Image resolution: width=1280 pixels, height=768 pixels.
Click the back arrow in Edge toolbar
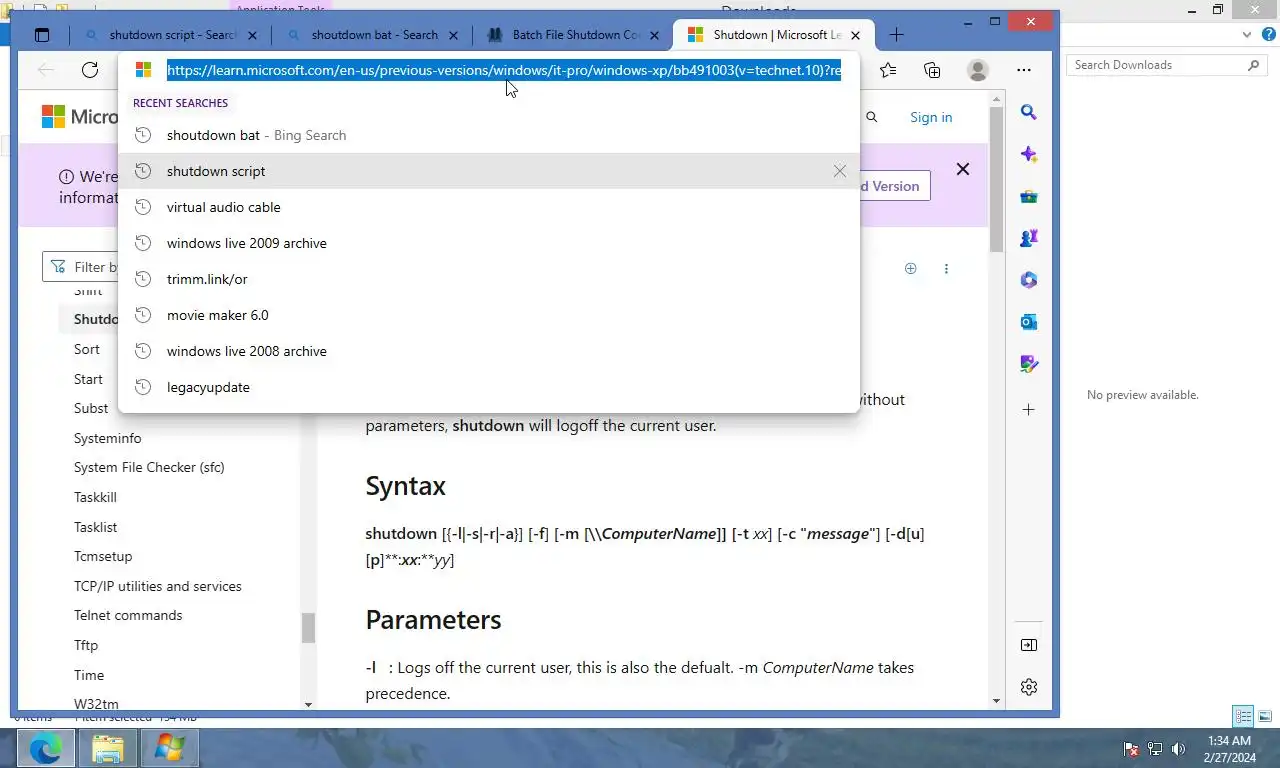[45, 70]
